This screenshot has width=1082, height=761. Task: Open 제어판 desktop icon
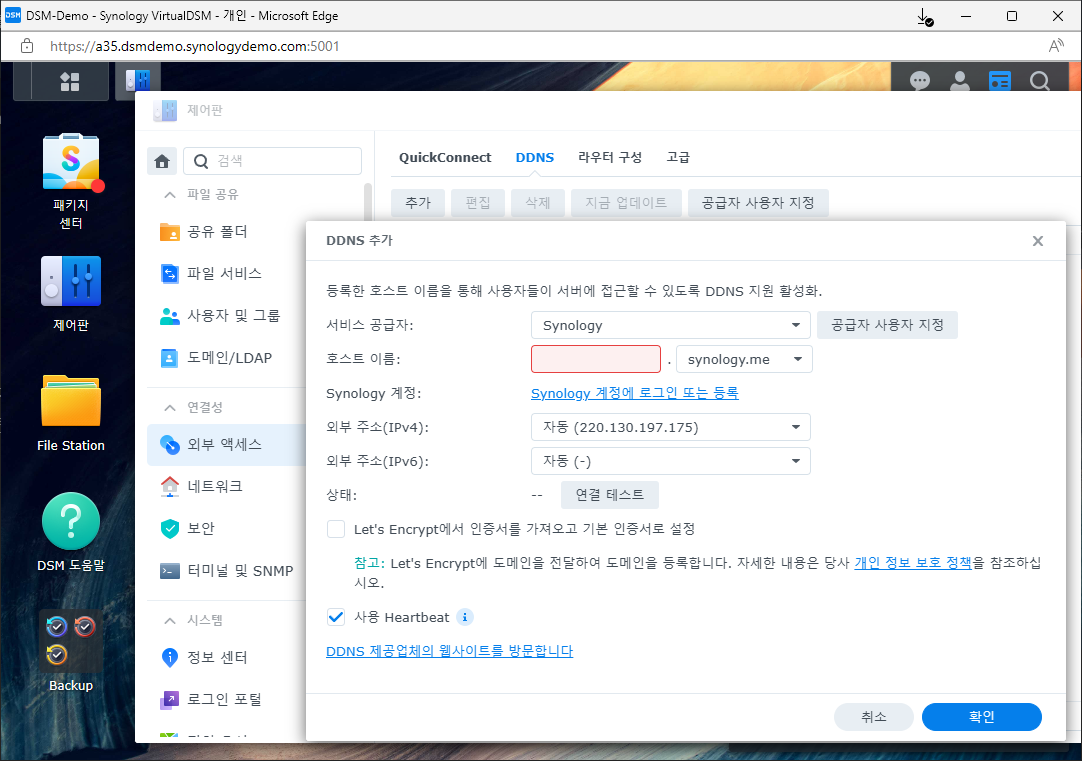(x=71, y=294)
